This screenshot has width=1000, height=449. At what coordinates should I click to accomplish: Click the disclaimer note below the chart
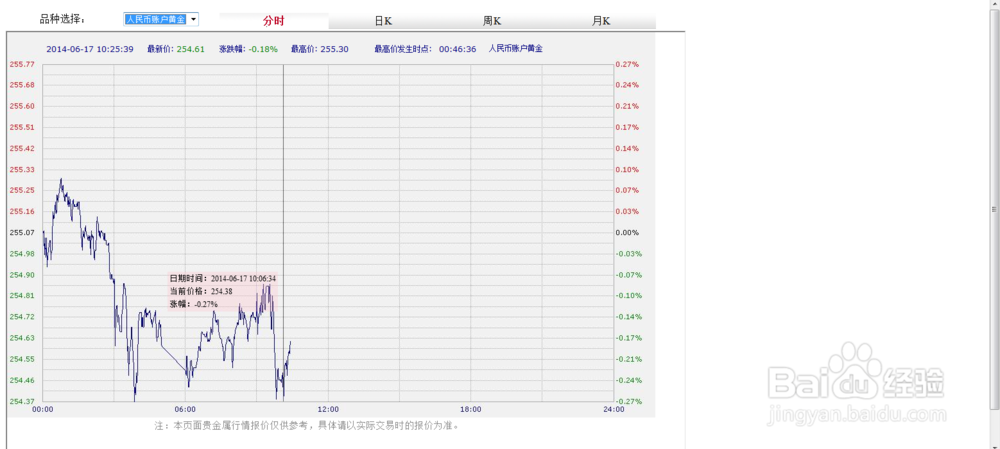(307, 425)
